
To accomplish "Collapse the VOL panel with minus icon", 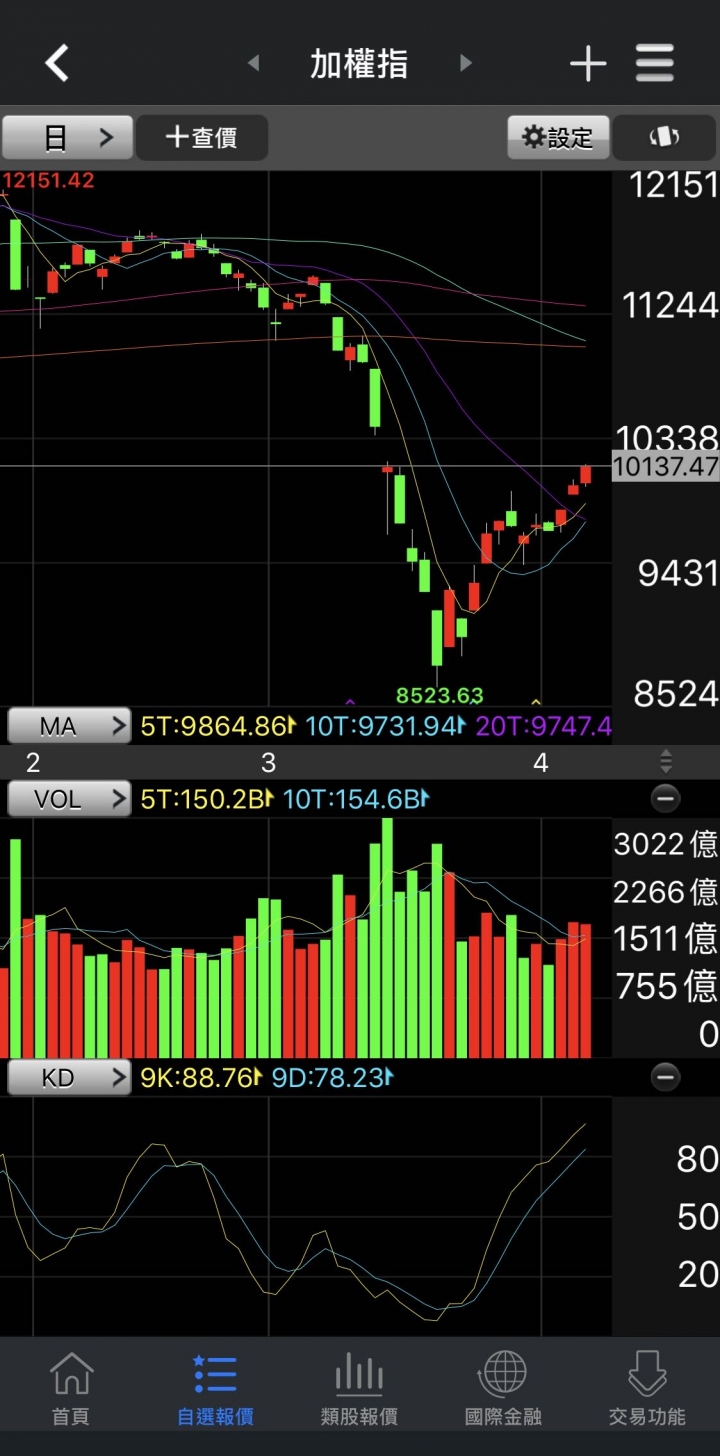I will (x=665, y=798).
